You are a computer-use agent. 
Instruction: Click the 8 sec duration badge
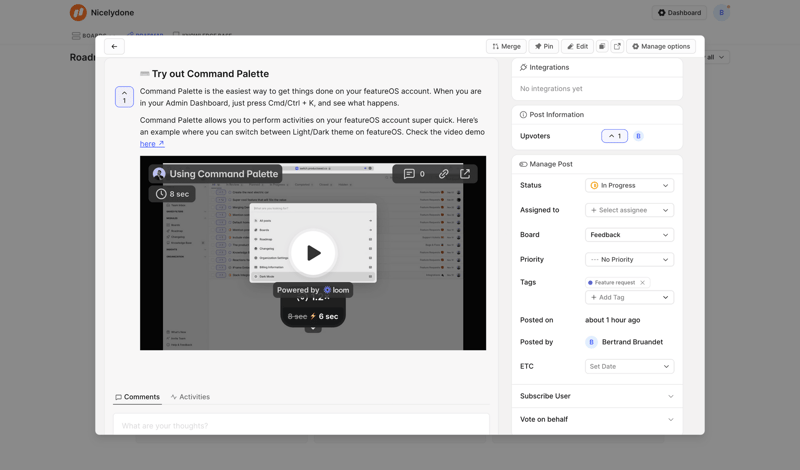point(172,194)
